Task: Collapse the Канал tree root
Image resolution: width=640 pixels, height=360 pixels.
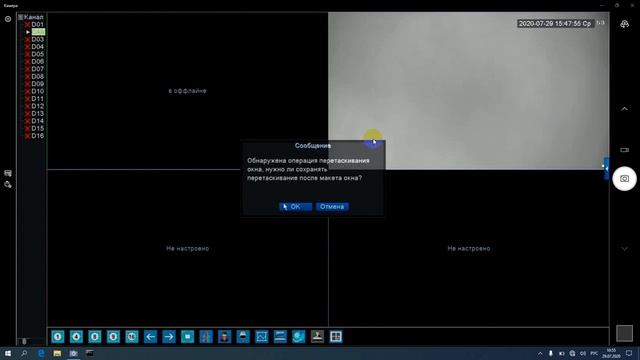Action: 20,17
